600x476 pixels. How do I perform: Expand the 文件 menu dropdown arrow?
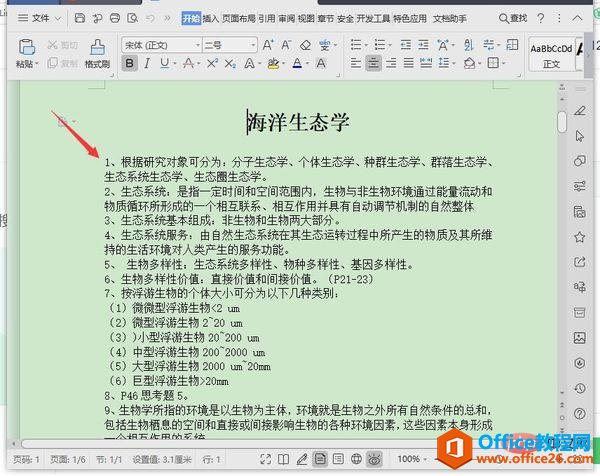[x=58, y=18]
